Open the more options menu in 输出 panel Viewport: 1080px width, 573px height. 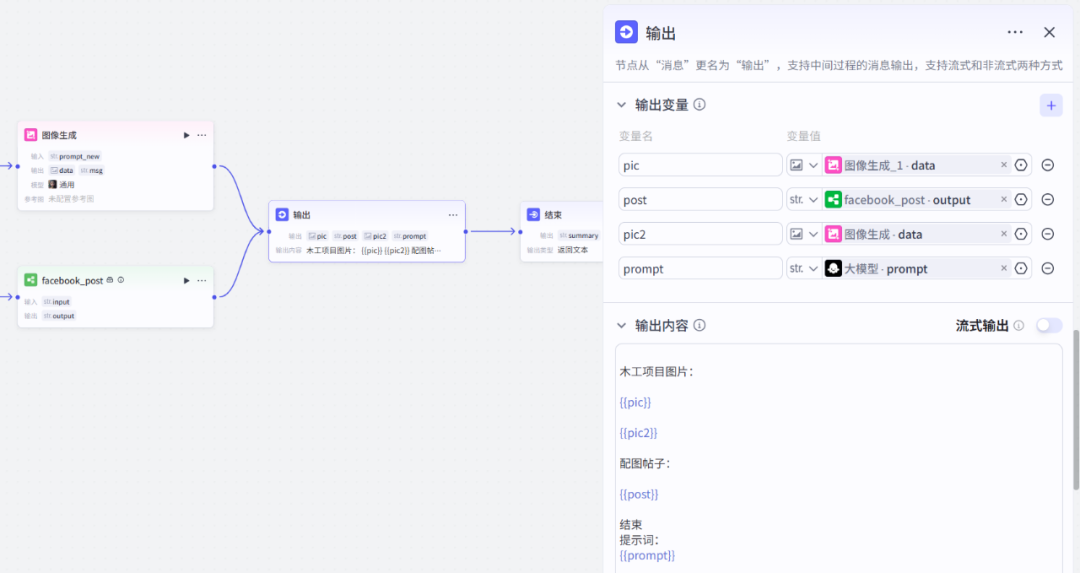[1015, 32]
